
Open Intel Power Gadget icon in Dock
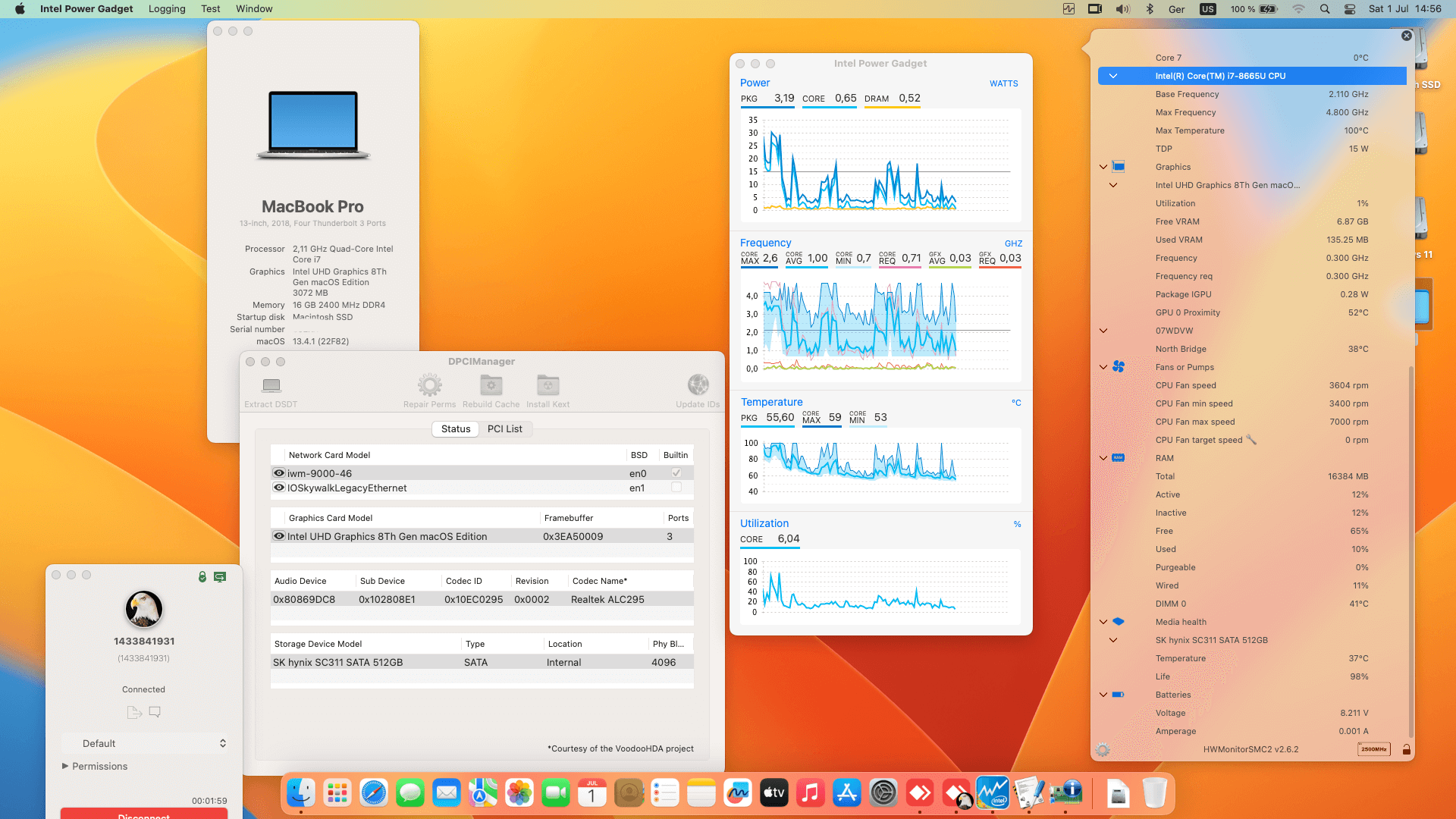(x=993, y=793)
